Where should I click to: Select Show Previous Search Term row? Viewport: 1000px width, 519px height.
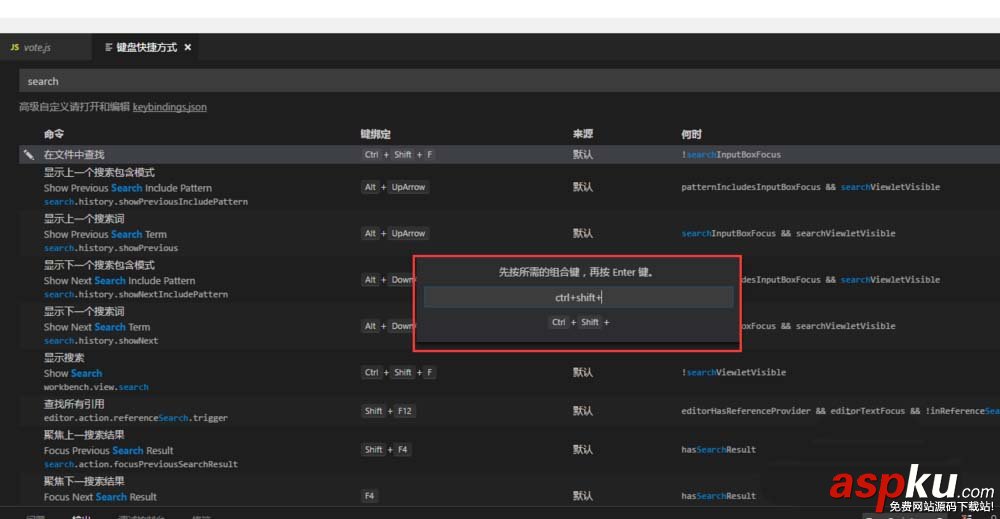[x=509, y=233]
